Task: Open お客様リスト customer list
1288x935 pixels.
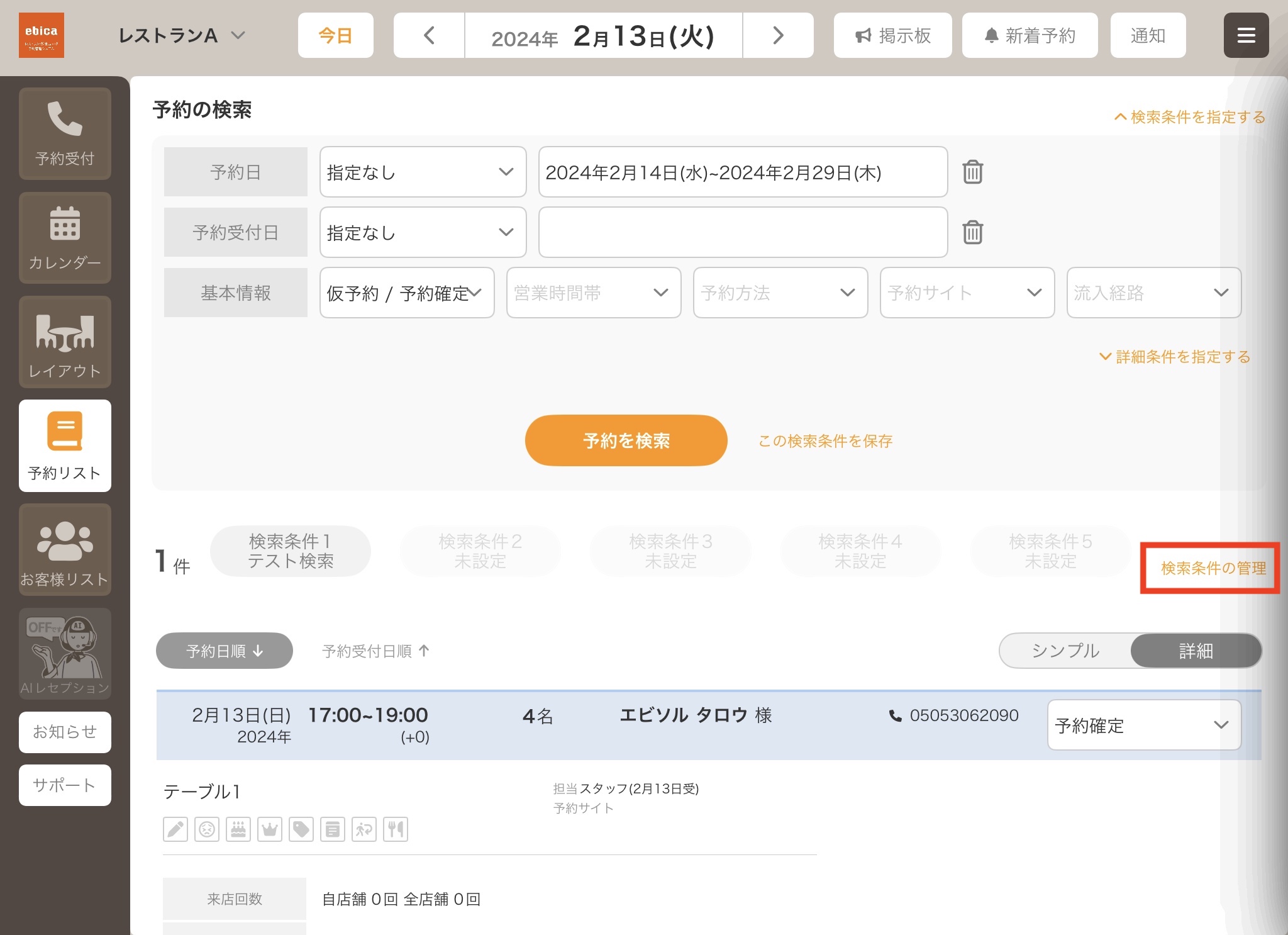Action: (65, 549)
